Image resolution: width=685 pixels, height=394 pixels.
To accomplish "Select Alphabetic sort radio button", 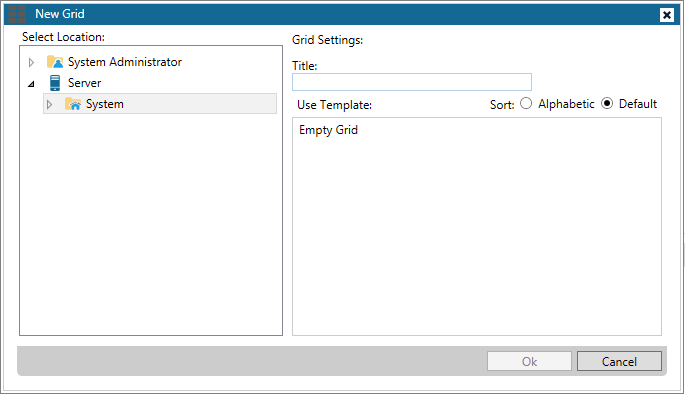I will coord(526,104).
